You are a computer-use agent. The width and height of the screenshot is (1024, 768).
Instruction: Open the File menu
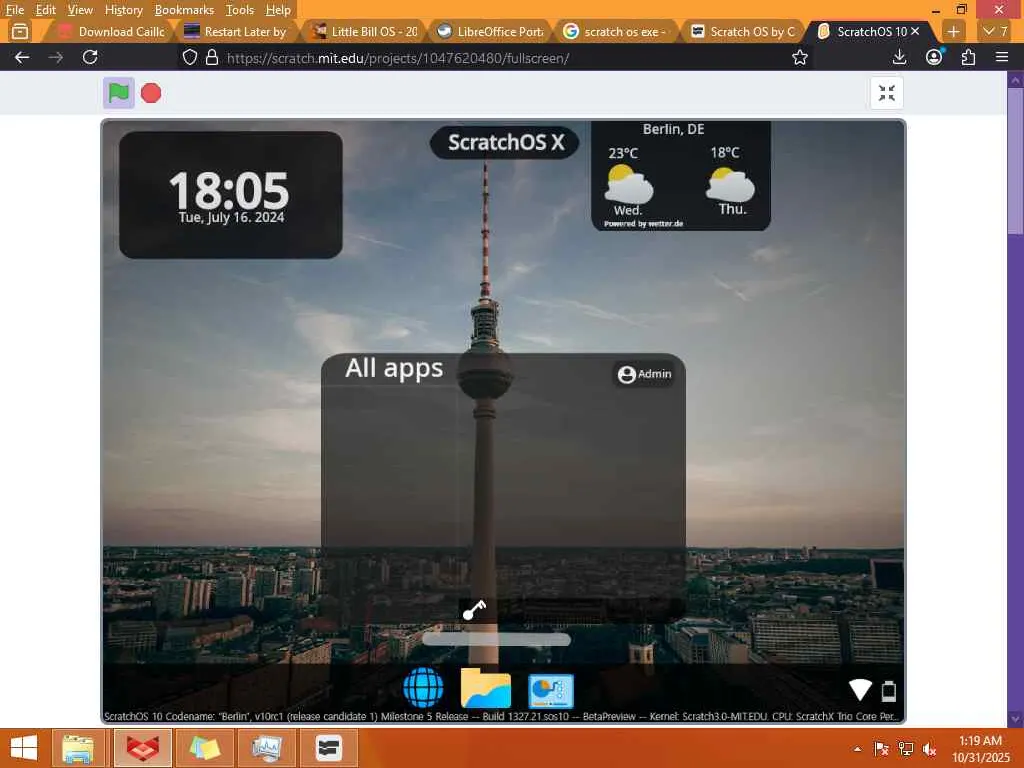tap(14, 10)
